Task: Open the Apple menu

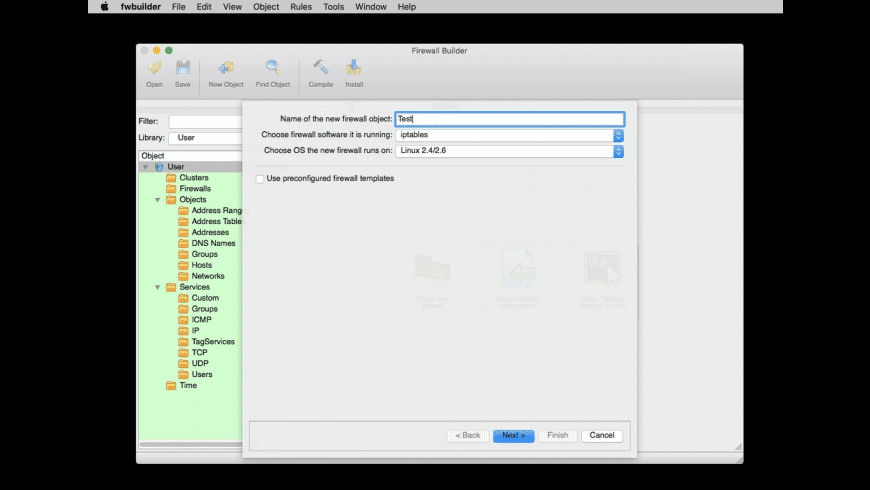Action: pos(104,7)
